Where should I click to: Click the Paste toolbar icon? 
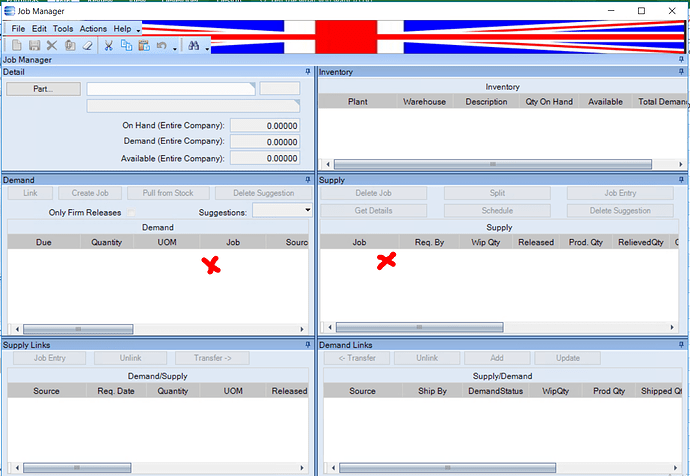(144, 45)
